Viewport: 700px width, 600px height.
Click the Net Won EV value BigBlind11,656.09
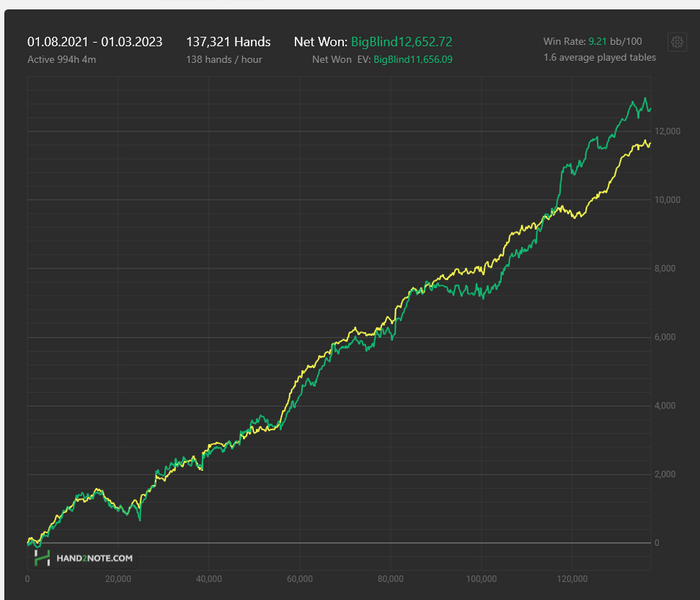(x=412, y=59)
